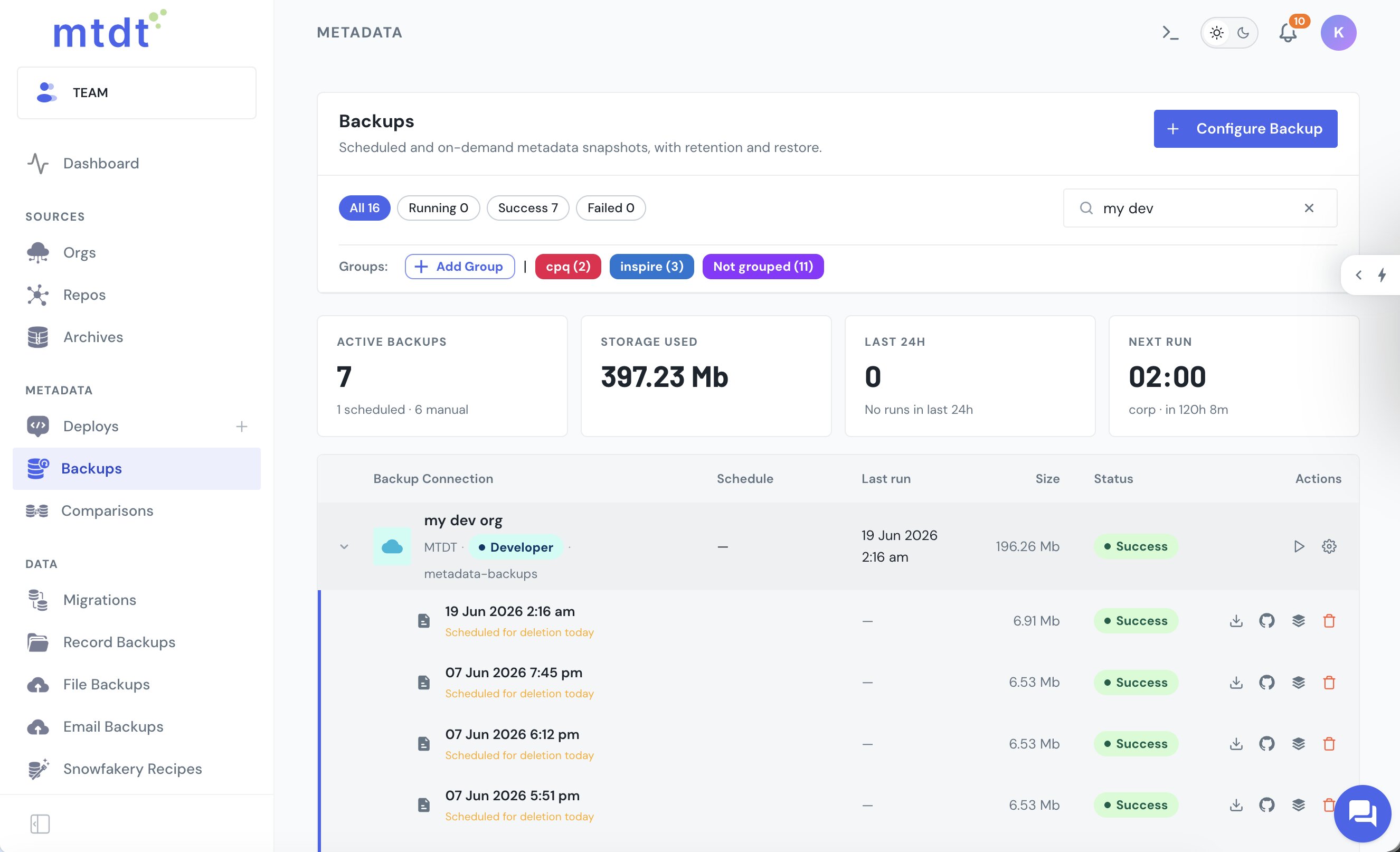Viewport: 1400px width, 852px height.
Task: Delete the 19 Jun 2026 2:16 am backup
Action: 1328,621
